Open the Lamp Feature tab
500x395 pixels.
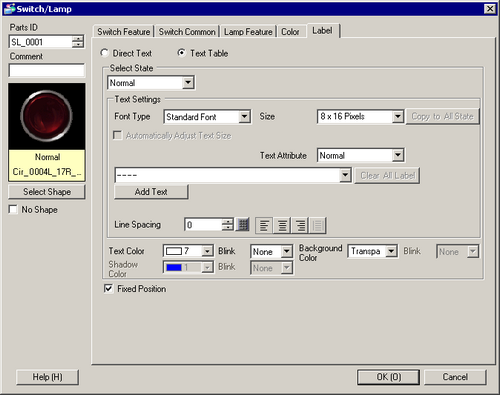click(248, 32)
